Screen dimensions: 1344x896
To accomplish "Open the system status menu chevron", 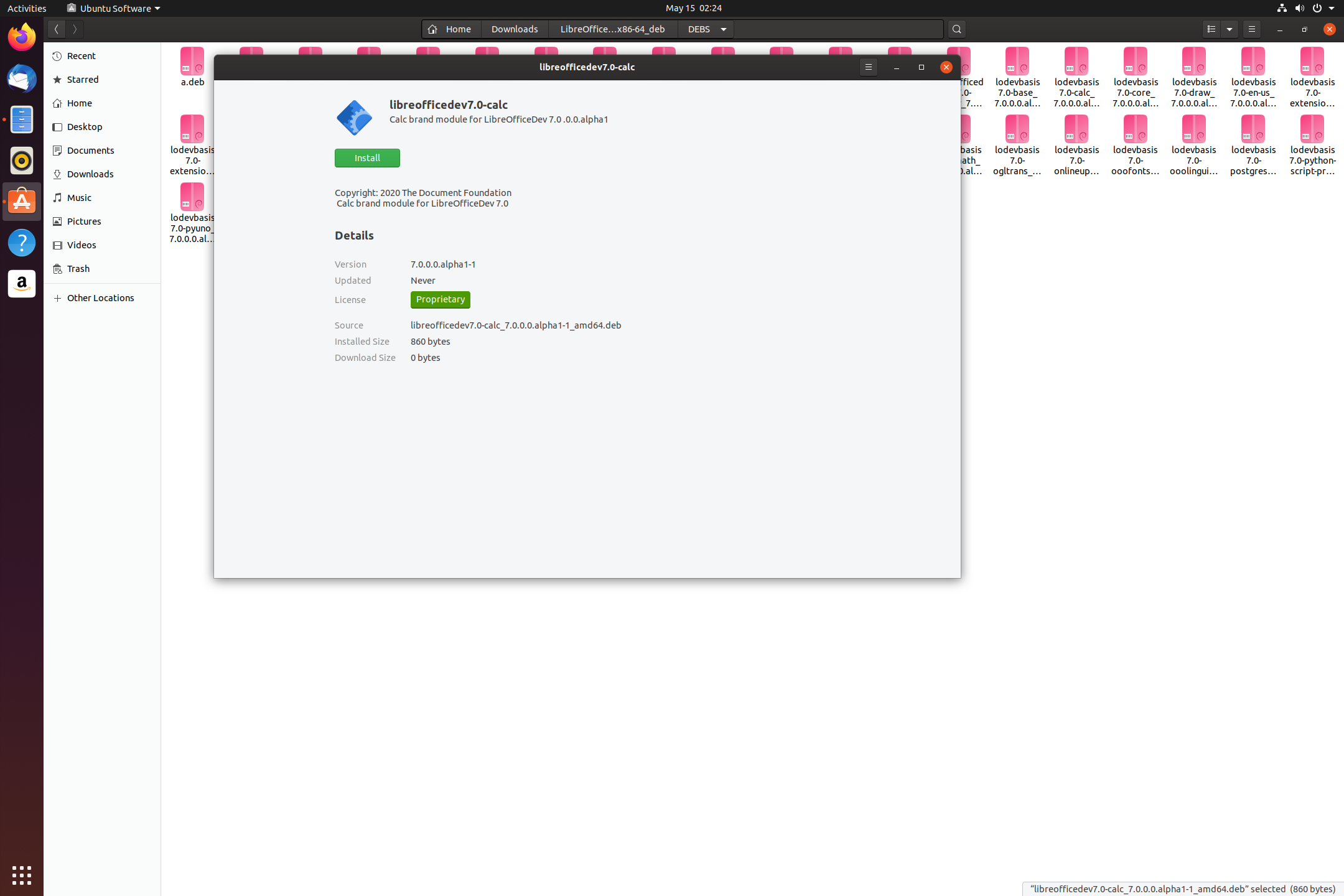I will pos(1332,8).
